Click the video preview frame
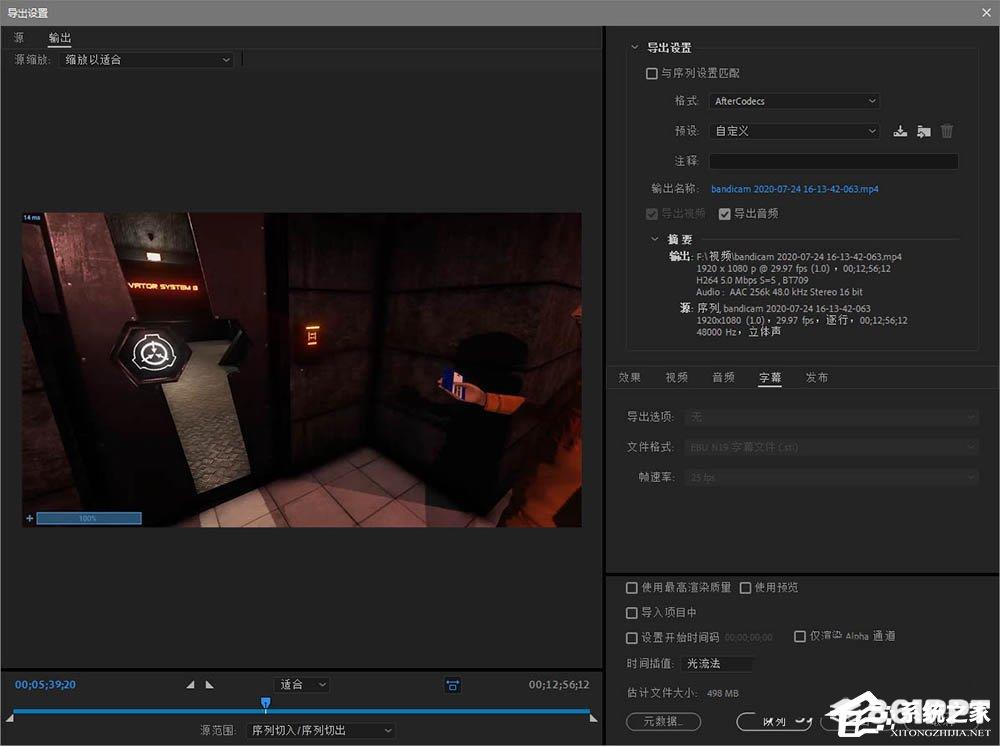Screen dimensions: 1000x746 click(302, 370)
